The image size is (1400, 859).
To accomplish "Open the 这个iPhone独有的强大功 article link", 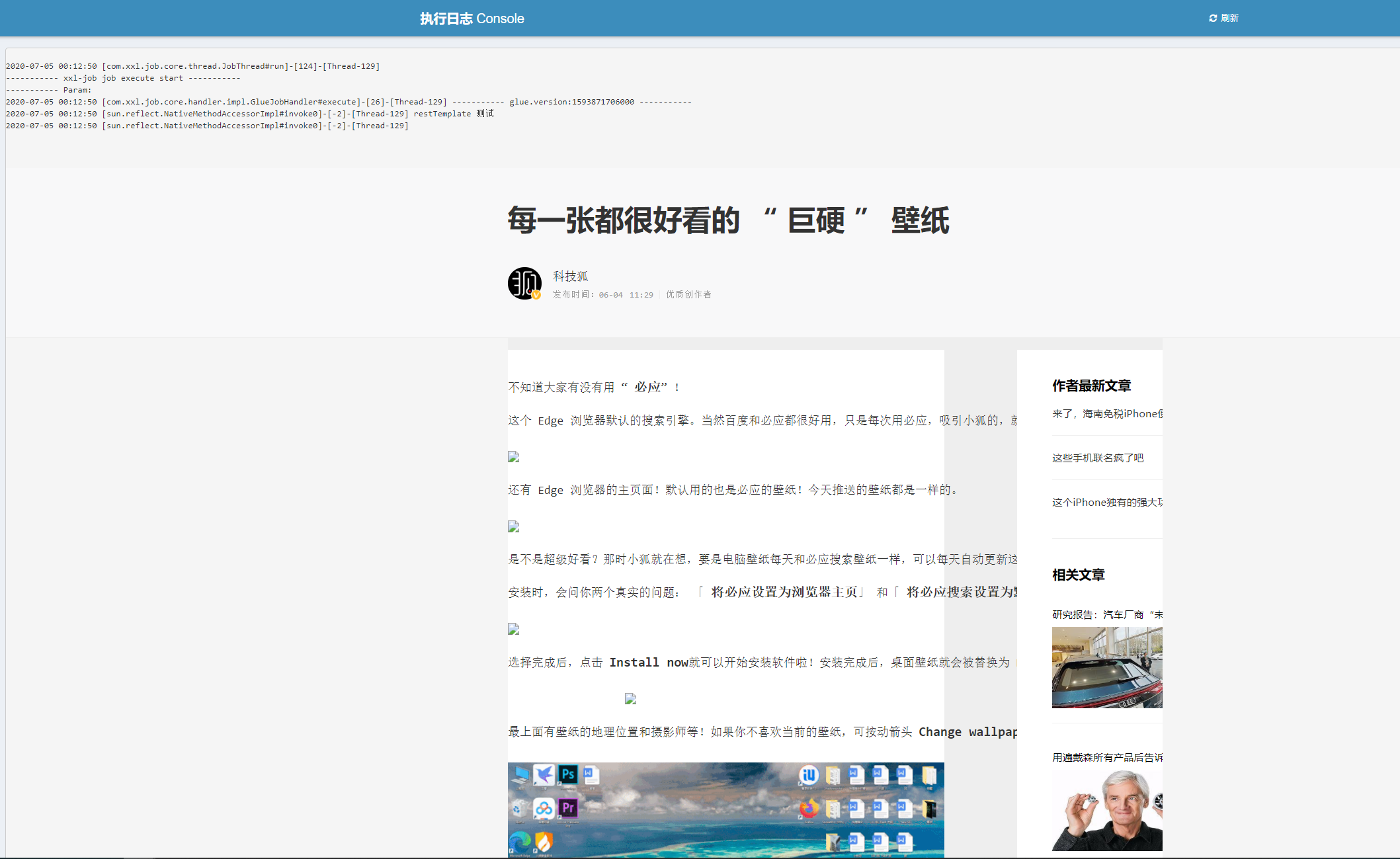I will pyautogui.click(x=1106, y=502).
